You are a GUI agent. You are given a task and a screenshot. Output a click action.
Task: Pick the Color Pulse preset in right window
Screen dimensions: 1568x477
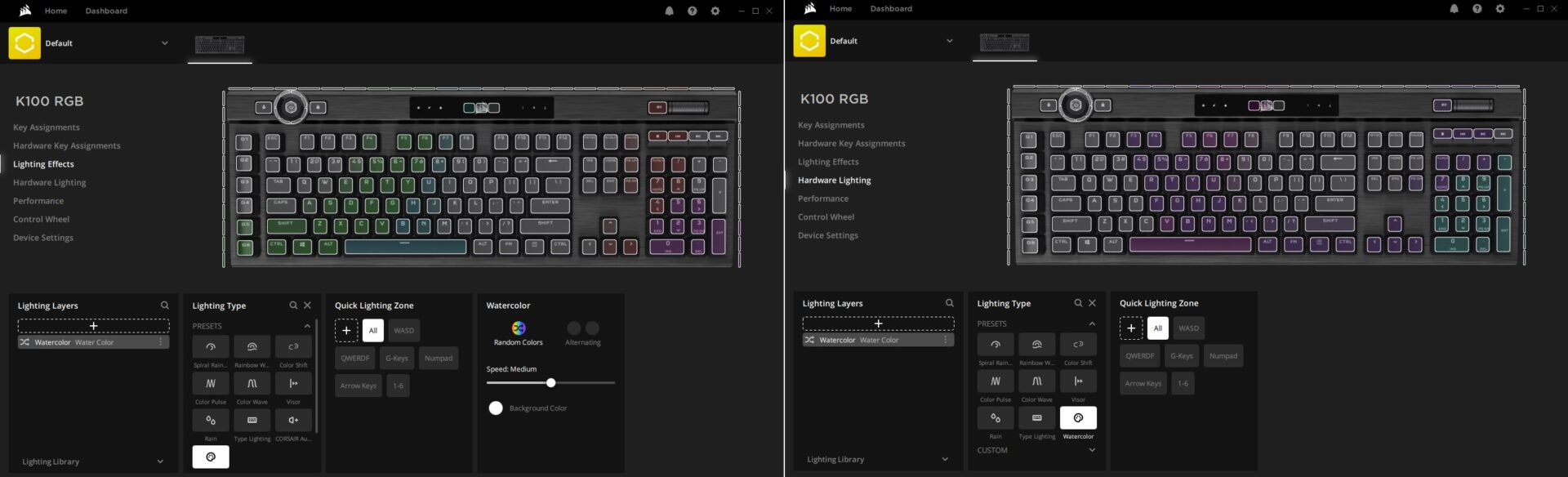(995, 381)
